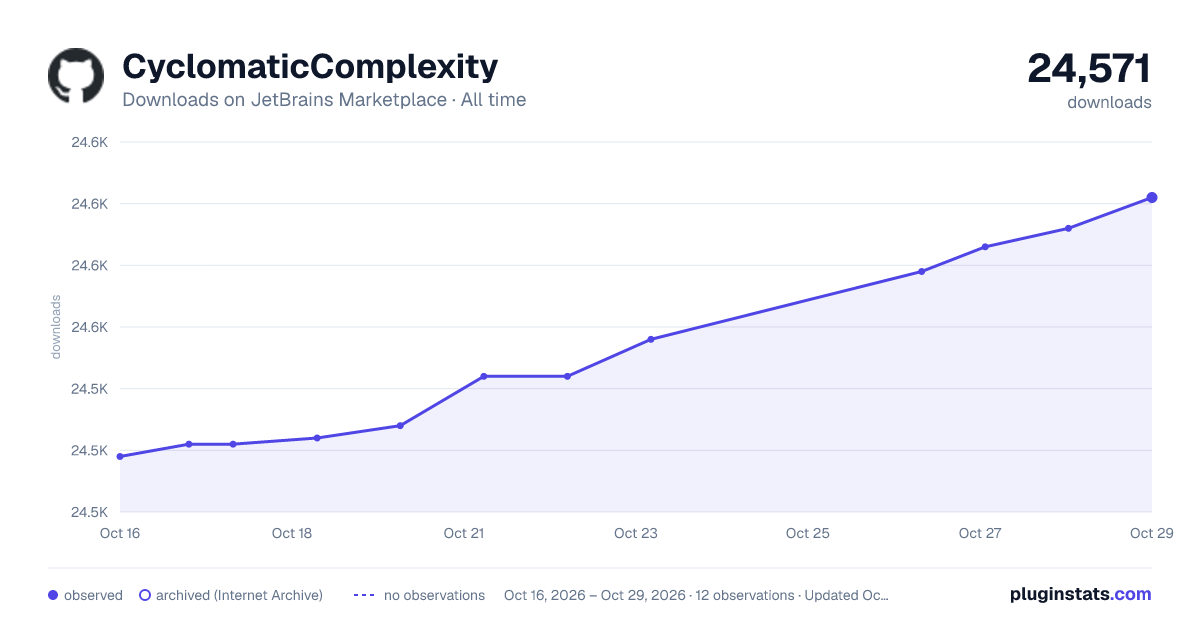Click the 'downloads' caption under 24,571
This screenshot has width=1200, height=630.
1109,102
